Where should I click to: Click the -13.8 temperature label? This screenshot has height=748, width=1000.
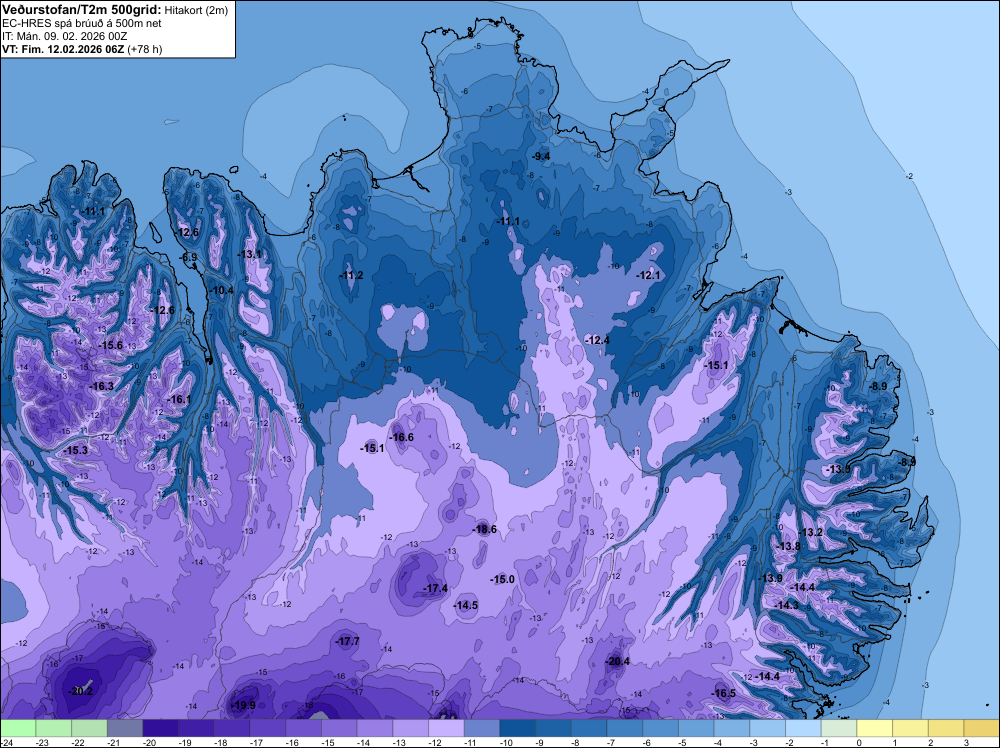click(788, 546)
